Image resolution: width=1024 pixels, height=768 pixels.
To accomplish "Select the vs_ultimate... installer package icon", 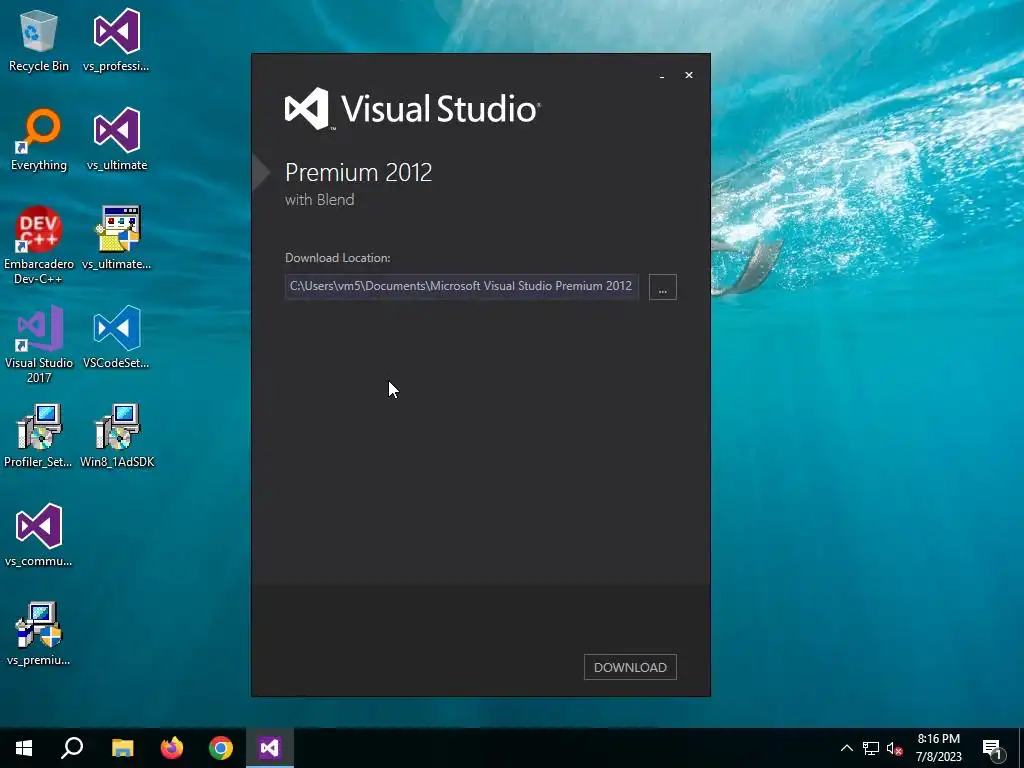I will pos(117,238).
